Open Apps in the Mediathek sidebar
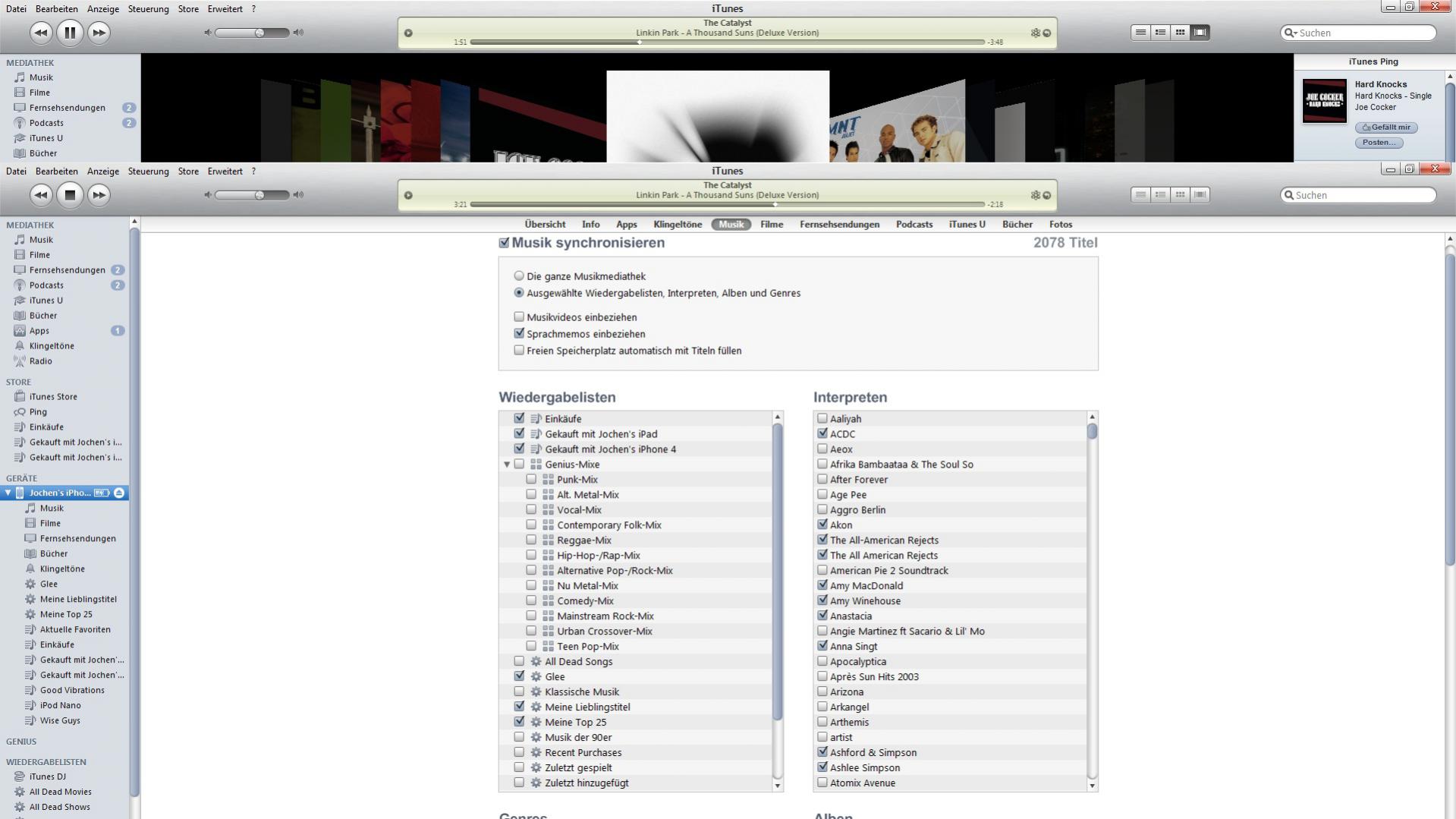This screenshot has height=819, width=1456. tap(39, 331)
